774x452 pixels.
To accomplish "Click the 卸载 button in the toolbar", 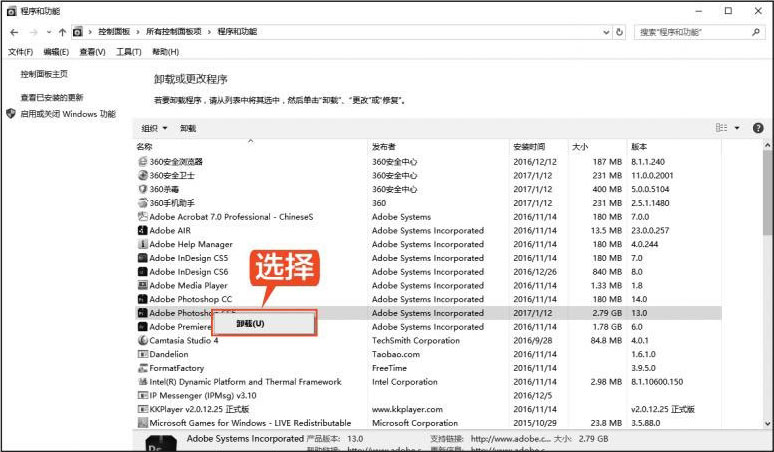I will pyautogui.click(x=188, y=129).
